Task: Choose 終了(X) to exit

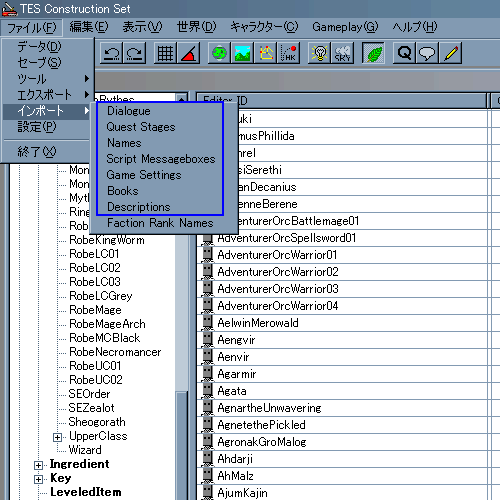Action: 47,152
